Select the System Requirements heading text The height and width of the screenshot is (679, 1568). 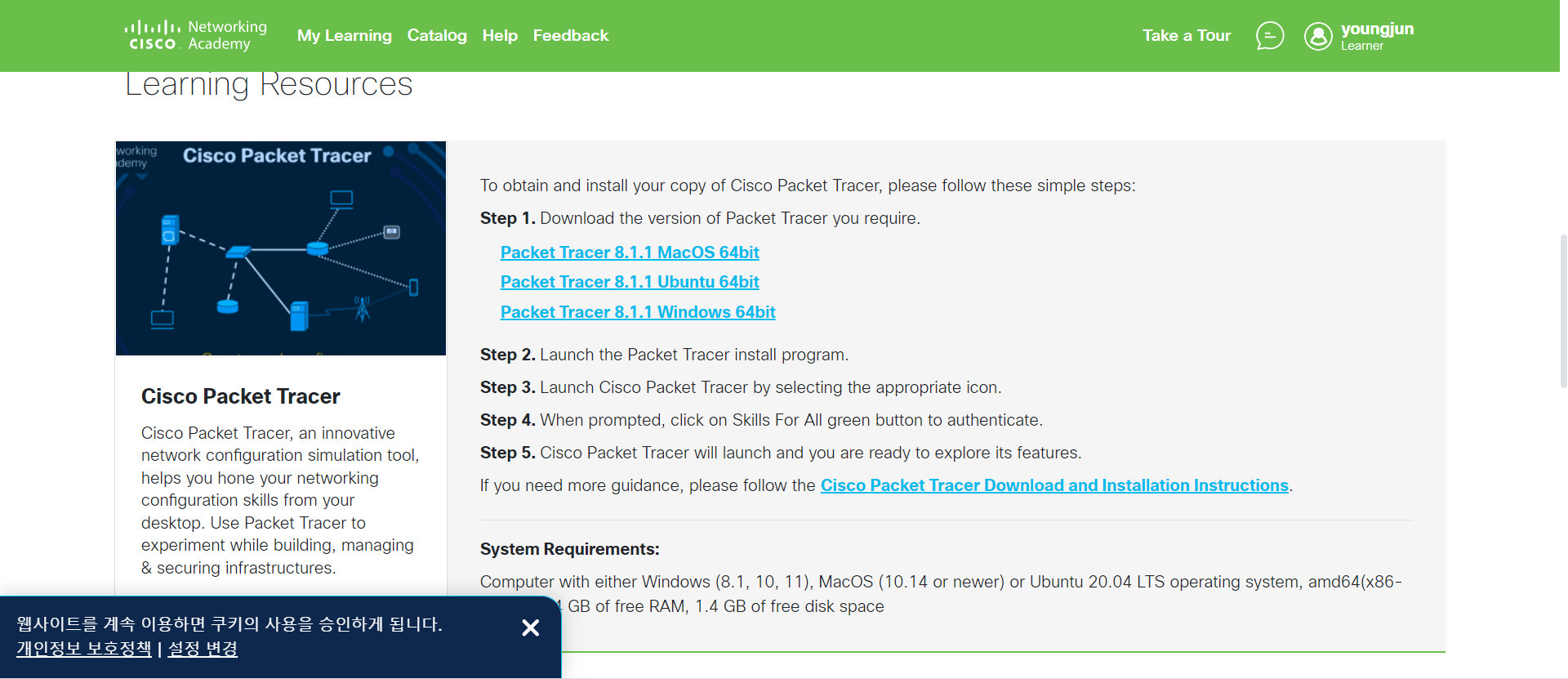570,549
